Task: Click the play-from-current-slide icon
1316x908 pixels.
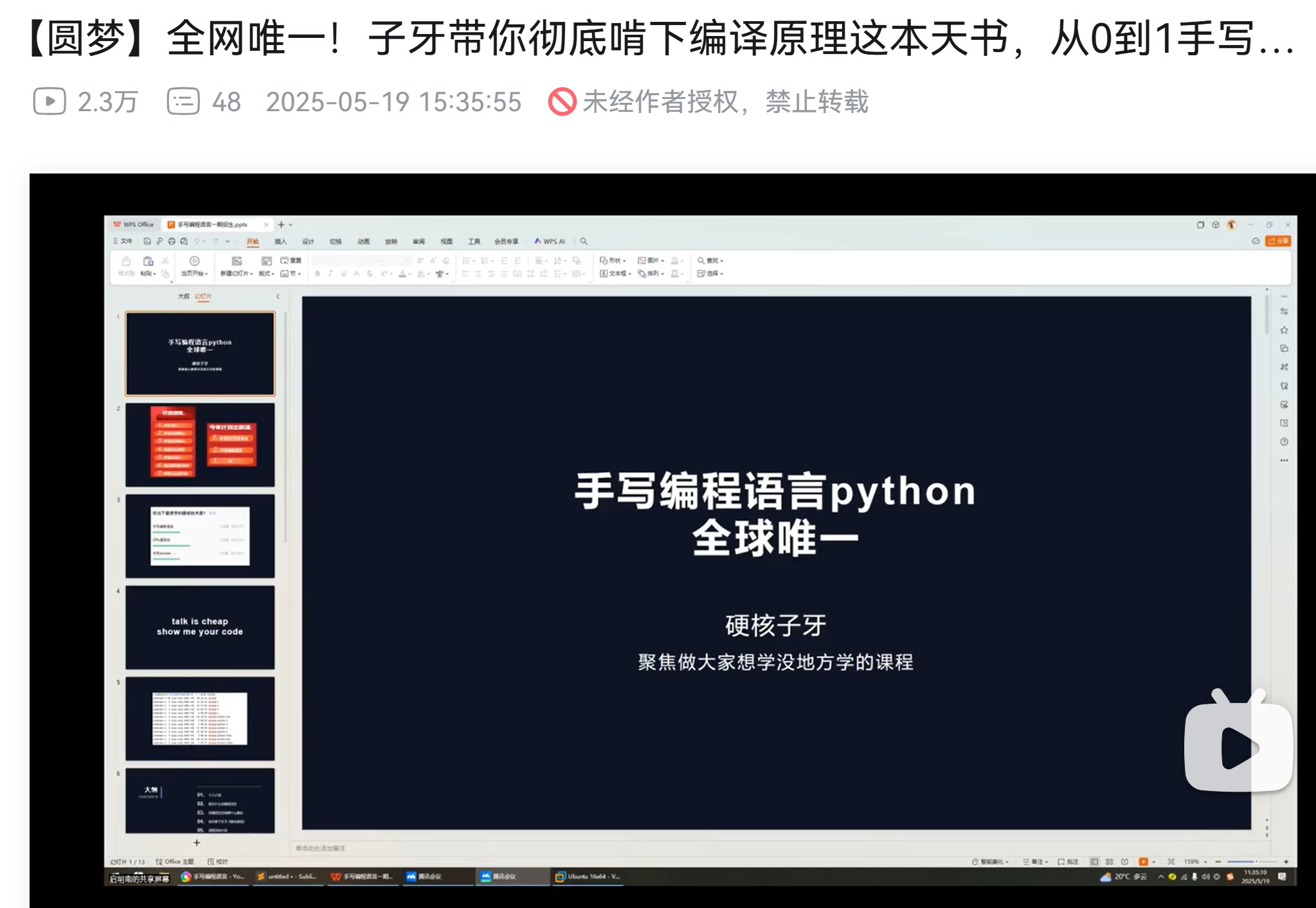Action: pyautogui.click(x=195, y=261)
